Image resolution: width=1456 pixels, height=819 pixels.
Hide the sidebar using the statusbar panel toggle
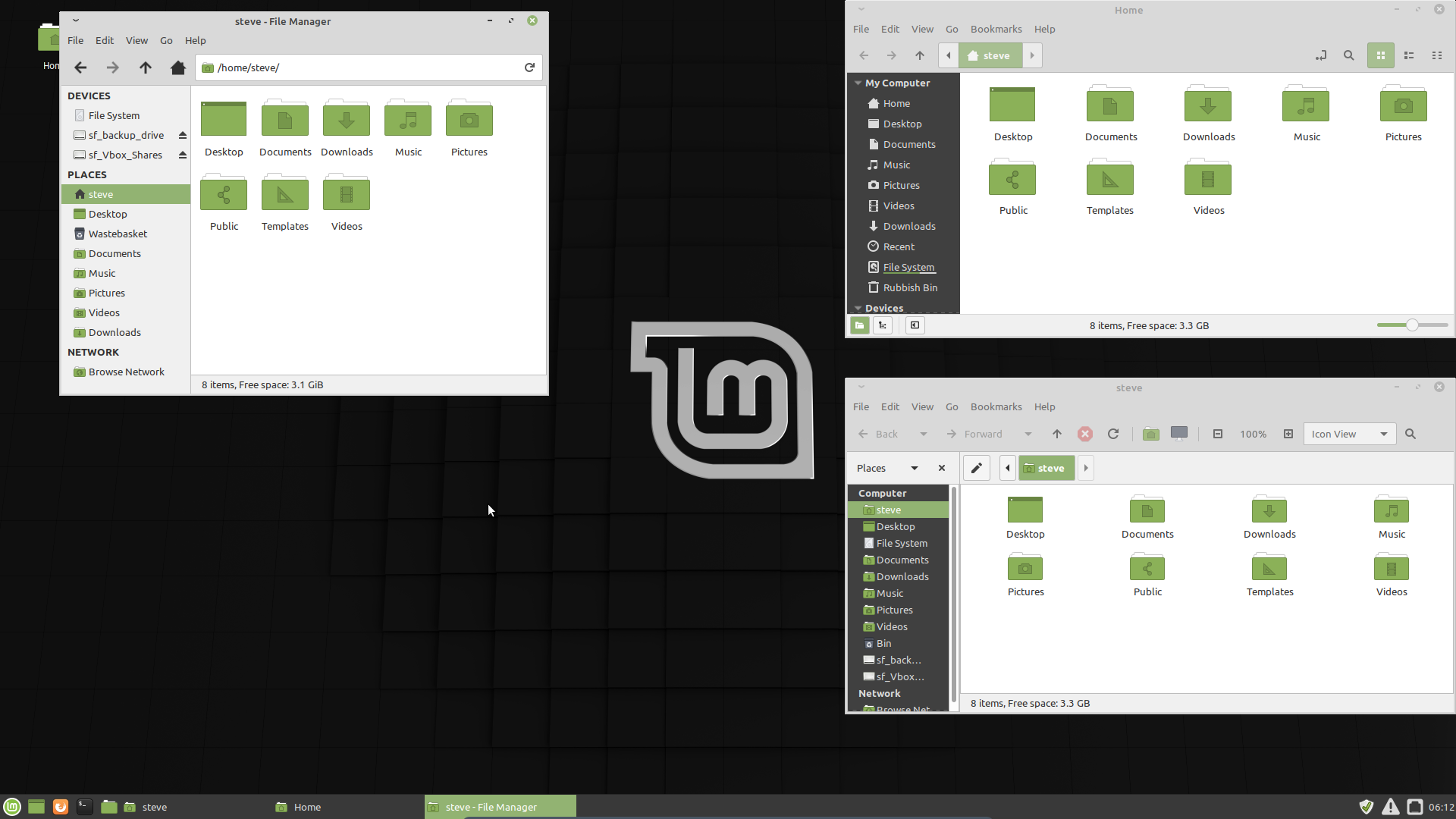coord(915,325)
